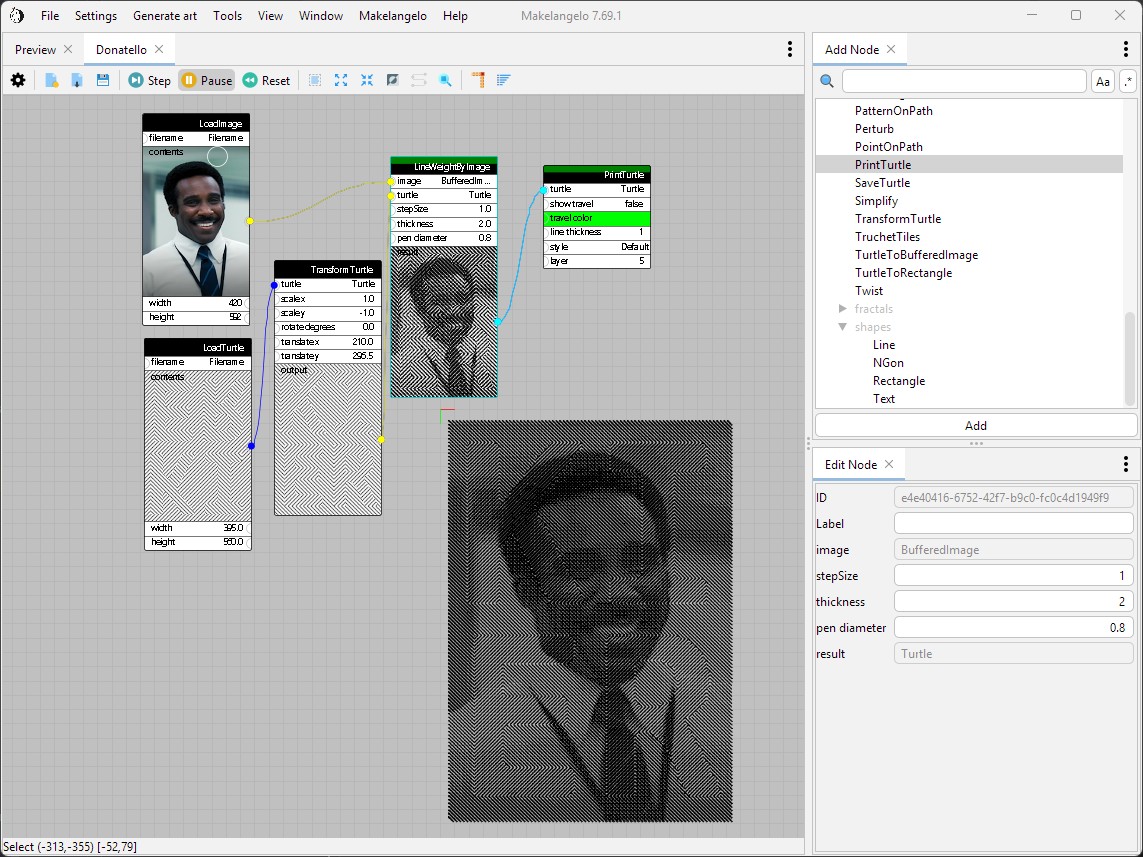Image resolution: width=1143 pixels, height=857 pixels.
Task: Open the Donatello settings gear
Action: click(x=18, y=80)
